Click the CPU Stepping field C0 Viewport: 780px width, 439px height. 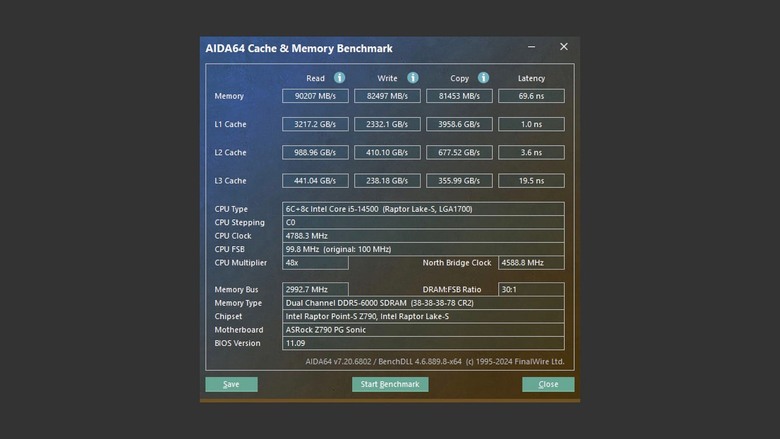[x=423, y=222]
